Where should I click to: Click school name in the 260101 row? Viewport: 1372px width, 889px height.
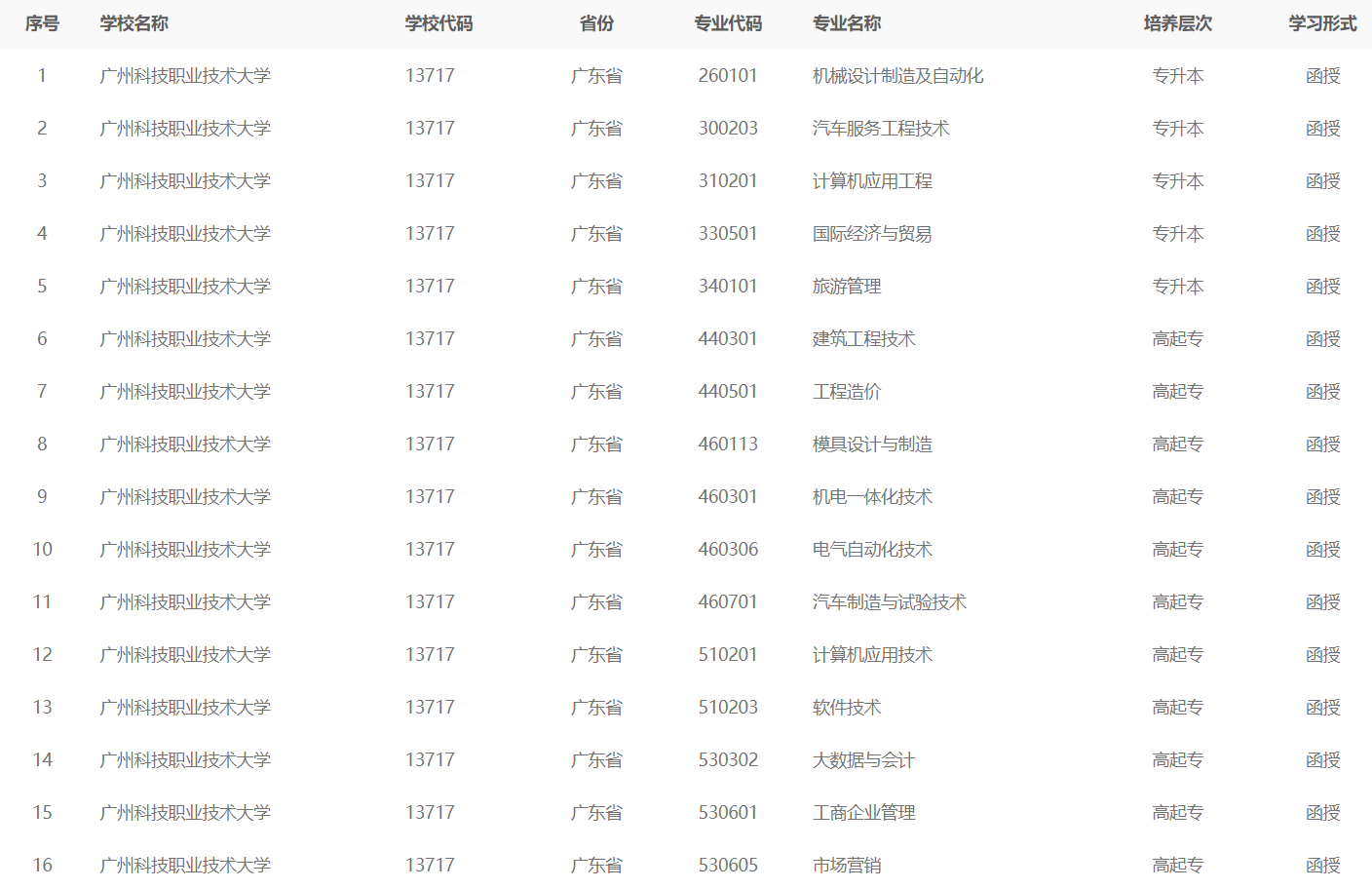(x=185, y=76)
